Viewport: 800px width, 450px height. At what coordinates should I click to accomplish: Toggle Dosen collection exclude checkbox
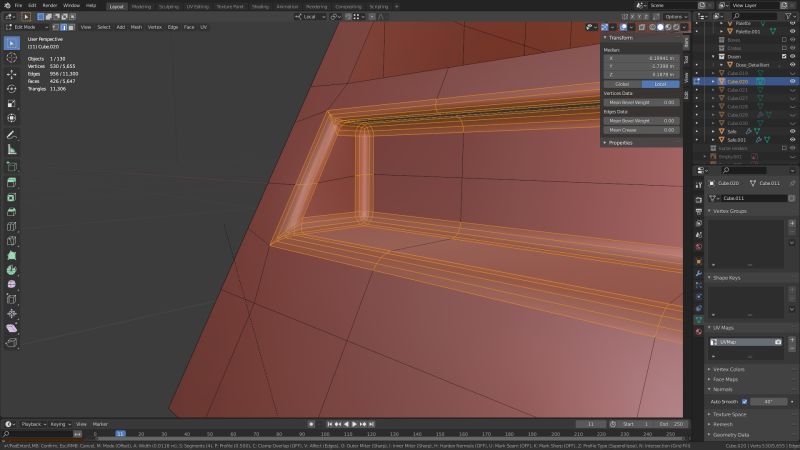click(784, 57)
